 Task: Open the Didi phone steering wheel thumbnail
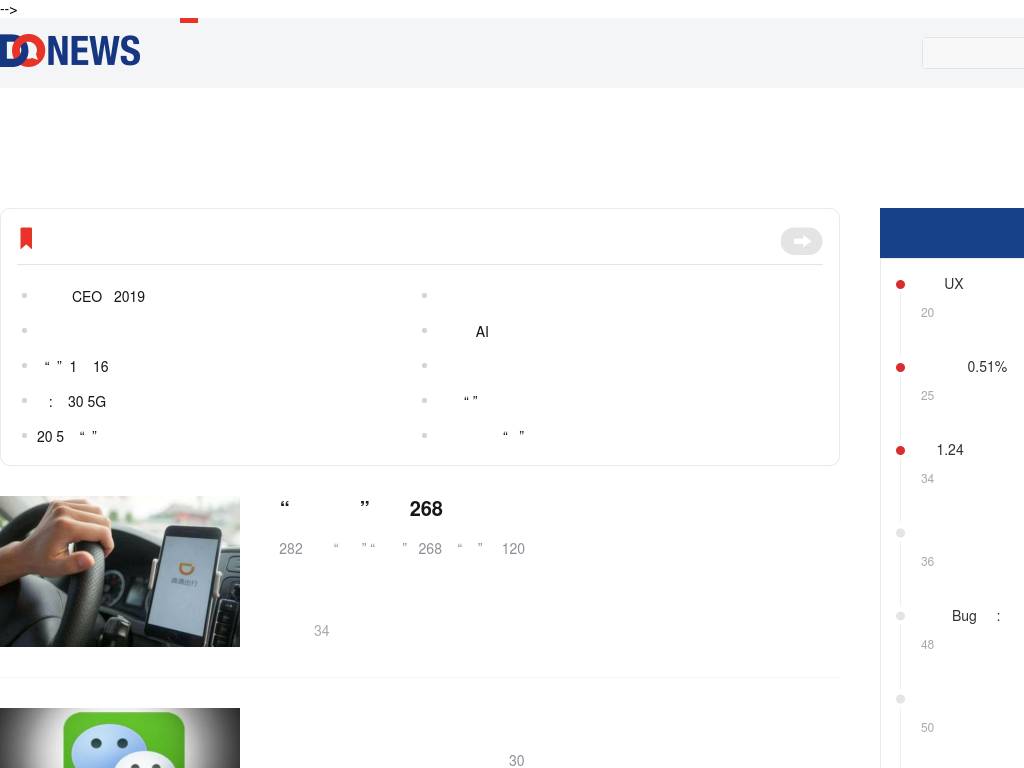click(x=120, y=571)
